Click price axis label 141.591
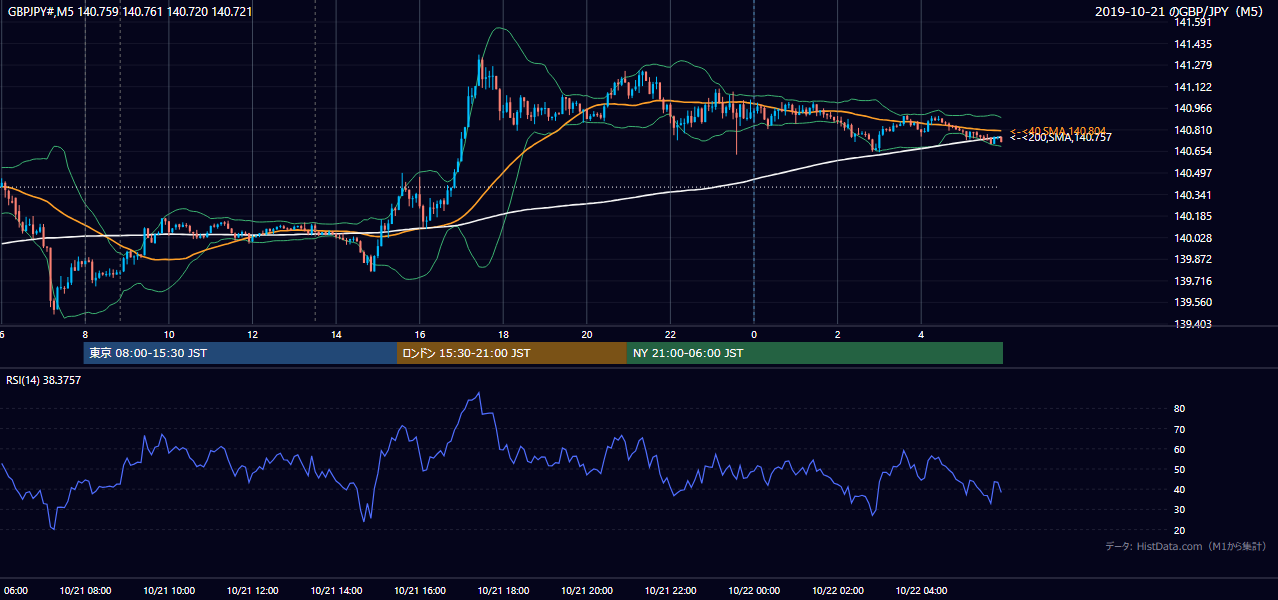The image size is (1278, 600). tap(1193, 22)
